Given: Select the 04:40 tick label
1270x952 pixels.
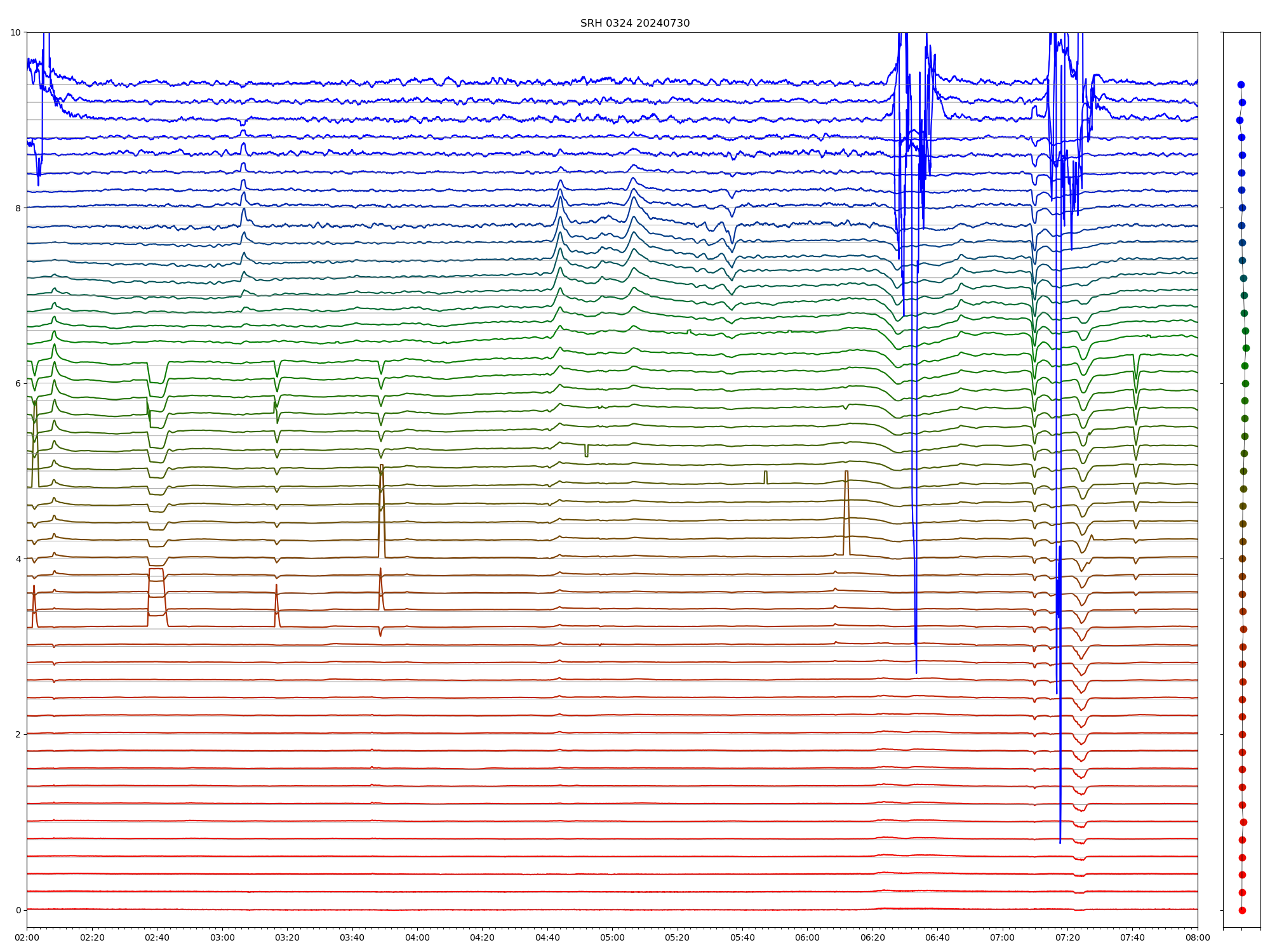Looking at the screenshot, I should coord(547,937).
